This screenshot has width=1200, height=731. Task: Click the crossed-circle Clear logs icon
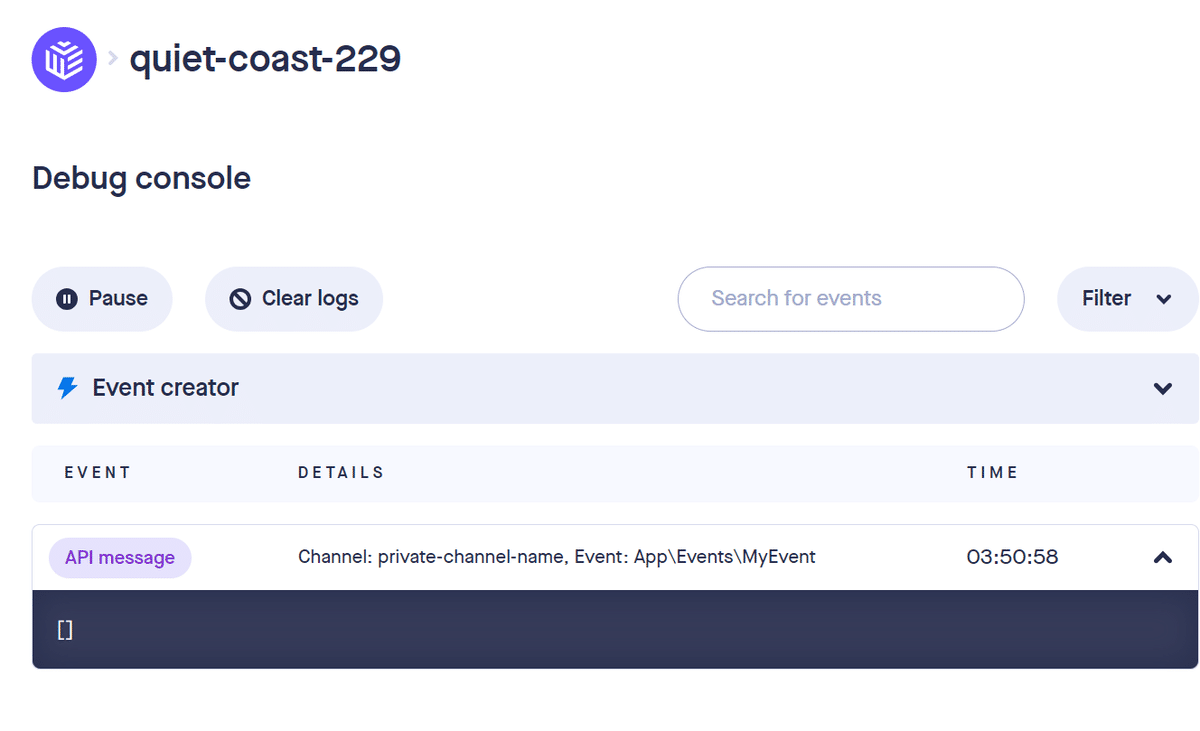240,299
